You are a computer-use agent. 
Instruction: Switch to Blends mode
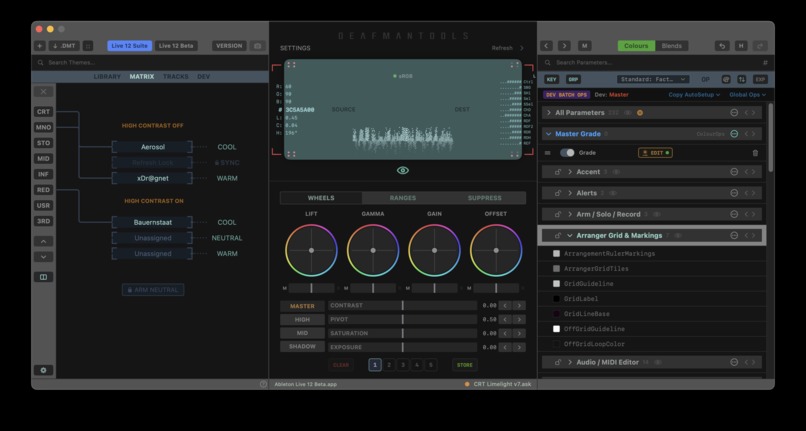coord(671,46)
